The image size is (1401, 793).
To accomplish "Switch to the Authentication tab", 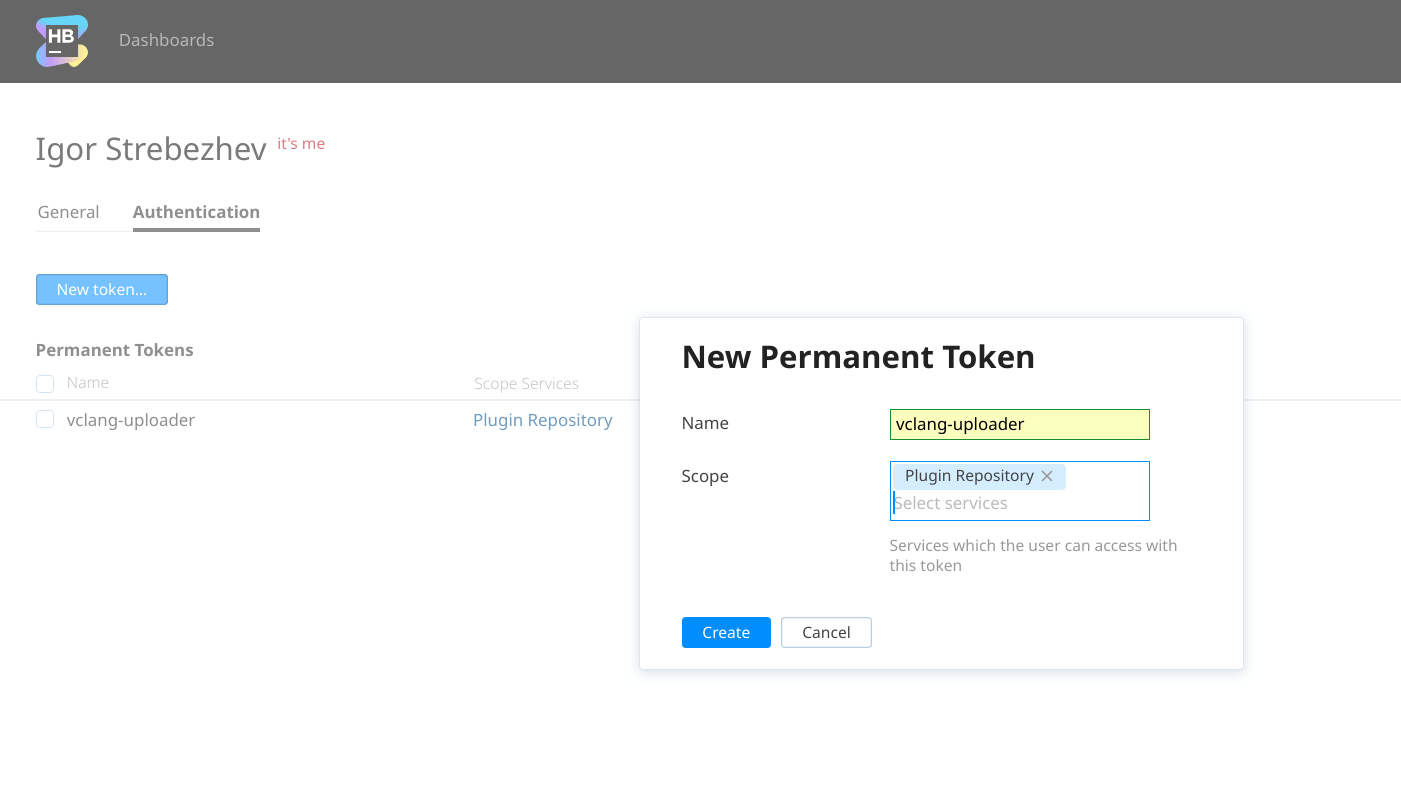I will click(x=196, y=212).
